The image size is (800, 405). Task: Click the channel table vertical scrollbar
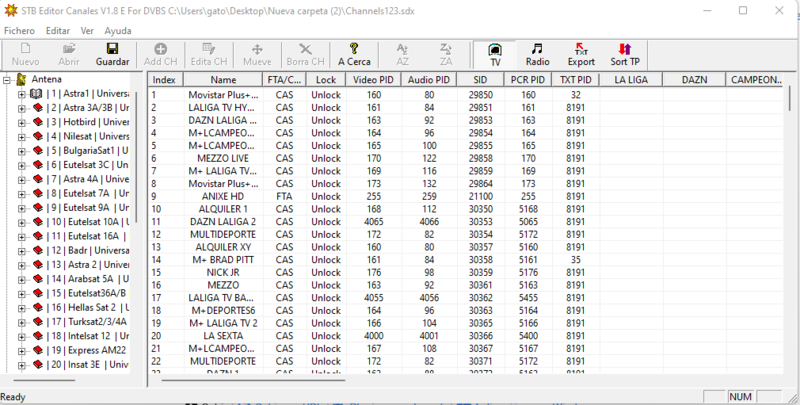tap(791, 98)
